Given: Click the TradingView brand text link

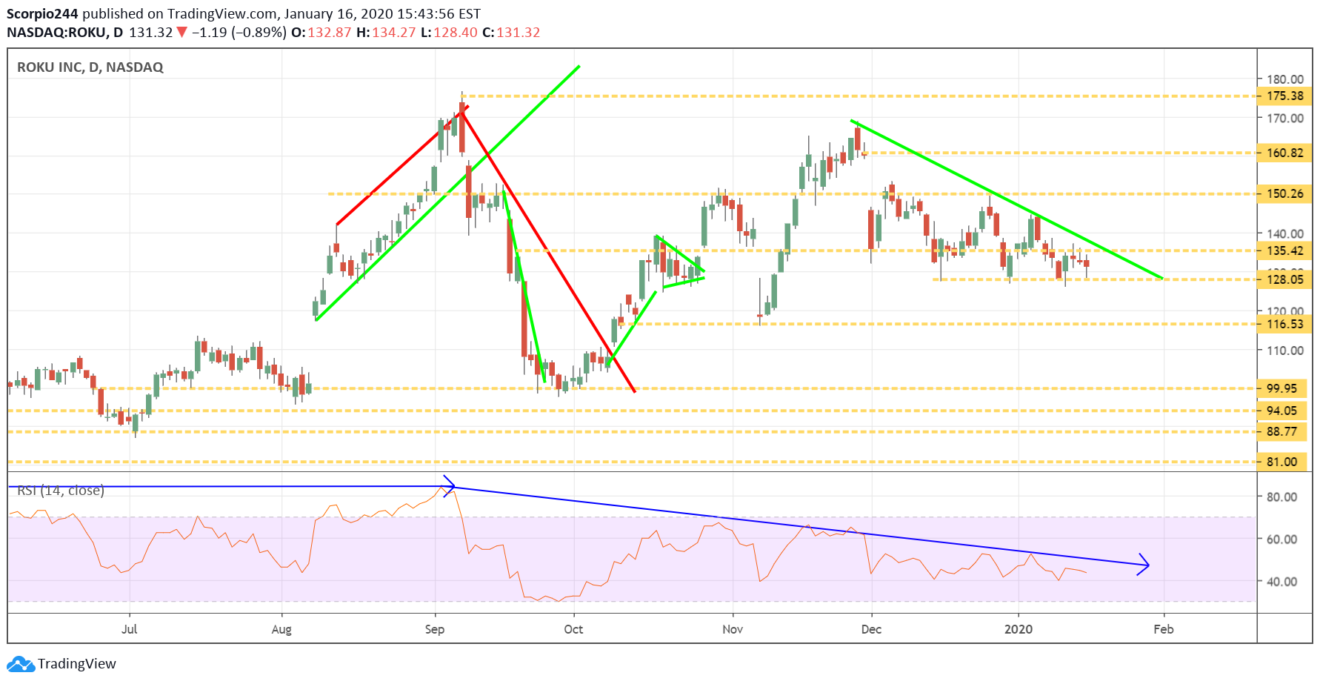Looking at the screenshot, I should (77, 664).
